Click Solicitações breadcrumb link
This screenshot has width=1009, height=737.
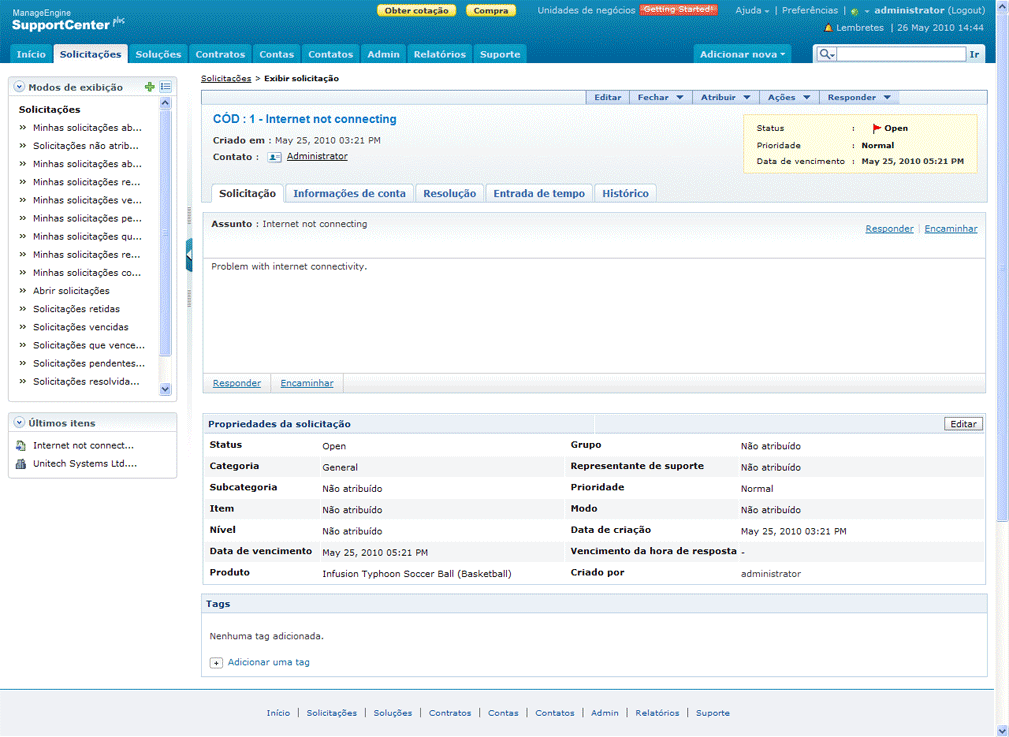(226, 79)
